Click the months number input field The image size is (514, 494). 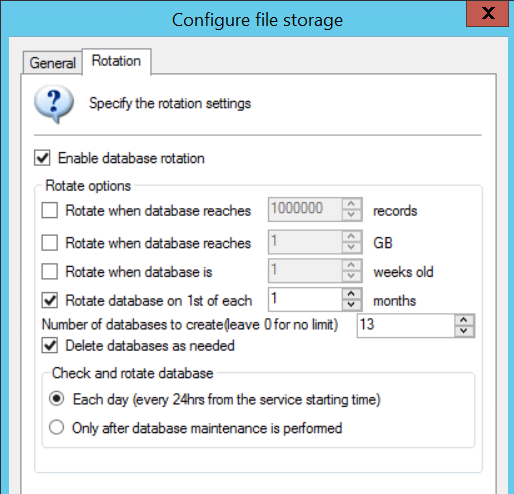pyautogui.click(x=306, y=299)
